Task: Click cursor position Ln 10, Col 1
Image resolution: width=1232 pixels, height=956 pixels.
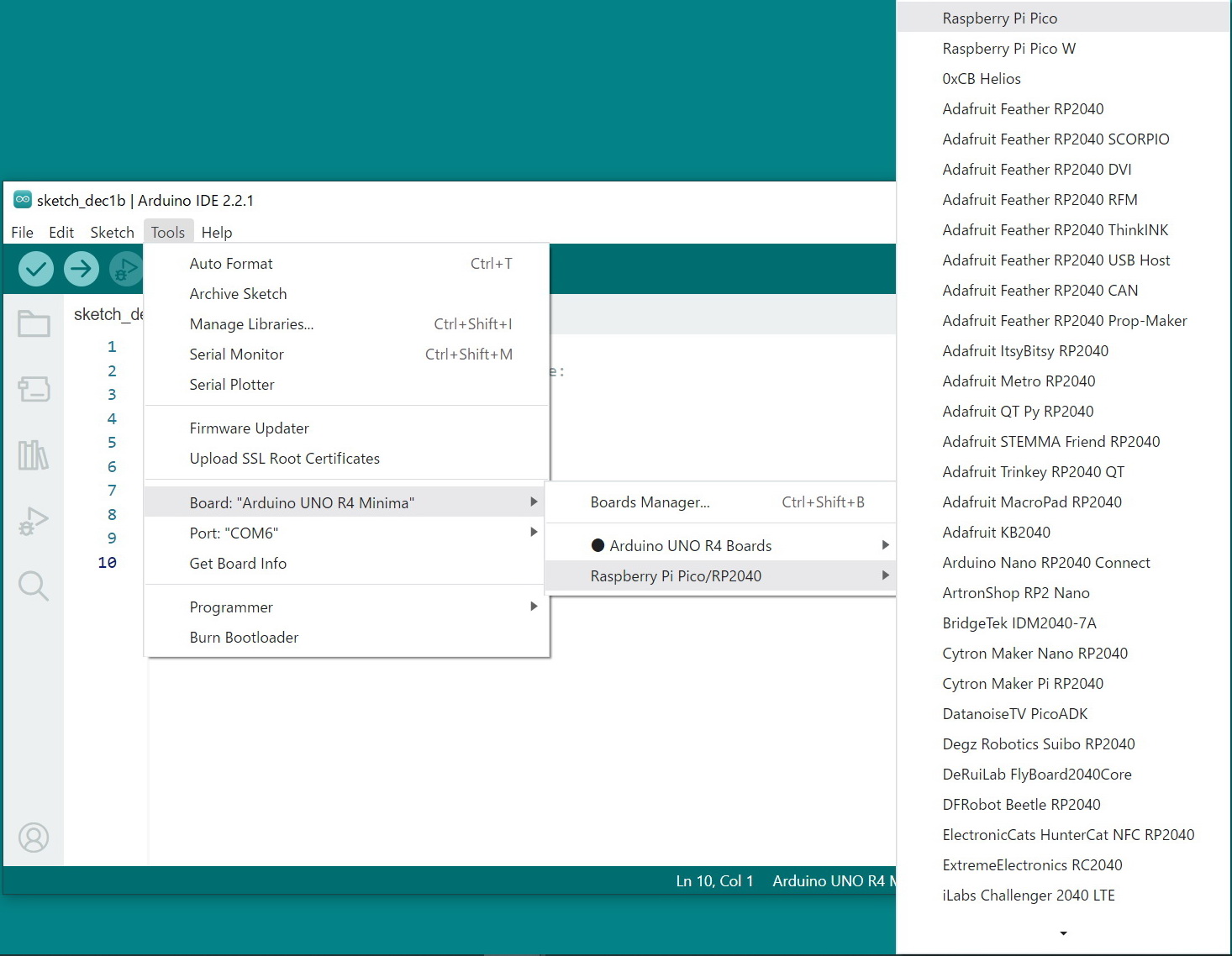Action: 714,881
